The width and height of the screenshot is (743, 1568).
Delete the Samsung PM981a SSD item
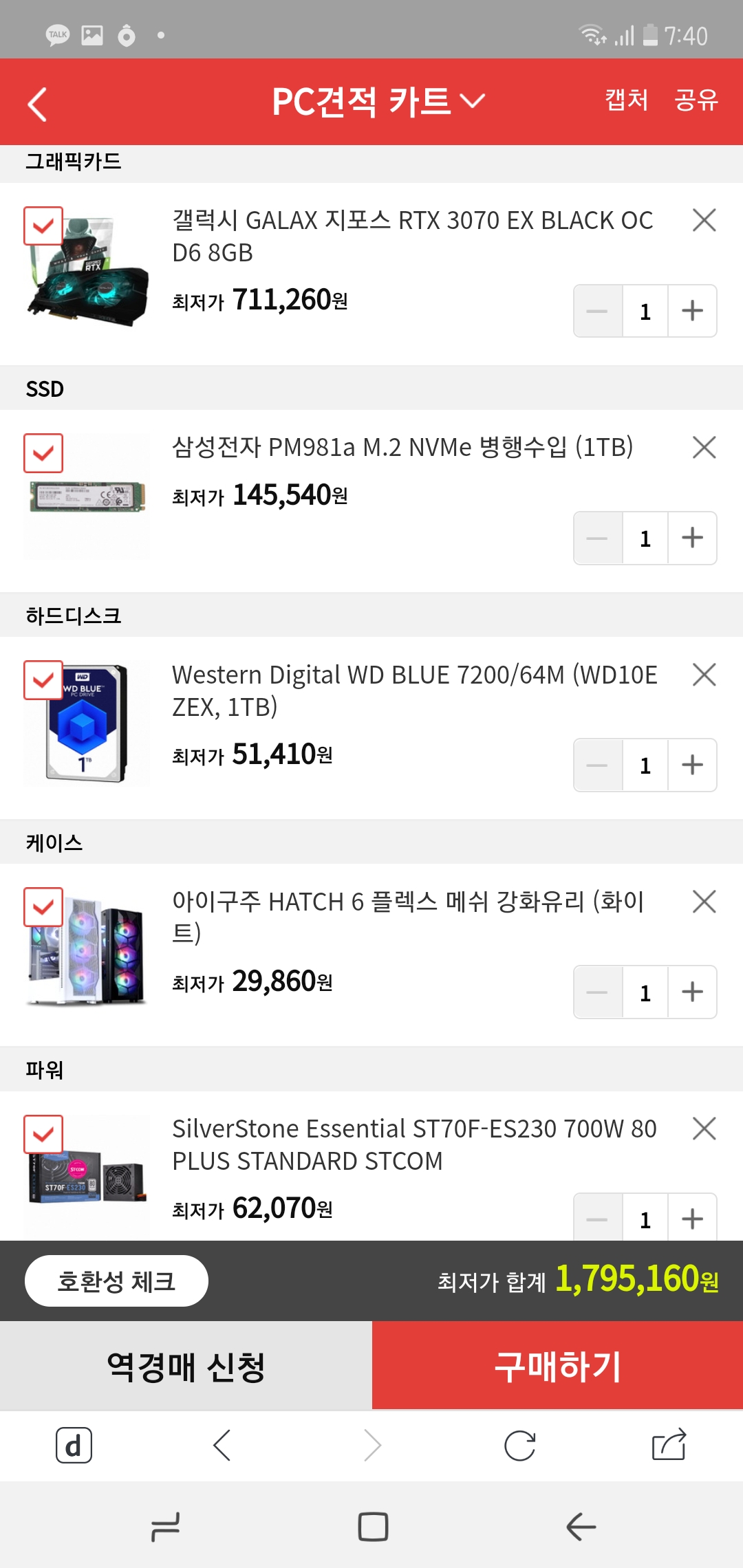(x=704, y=448)
